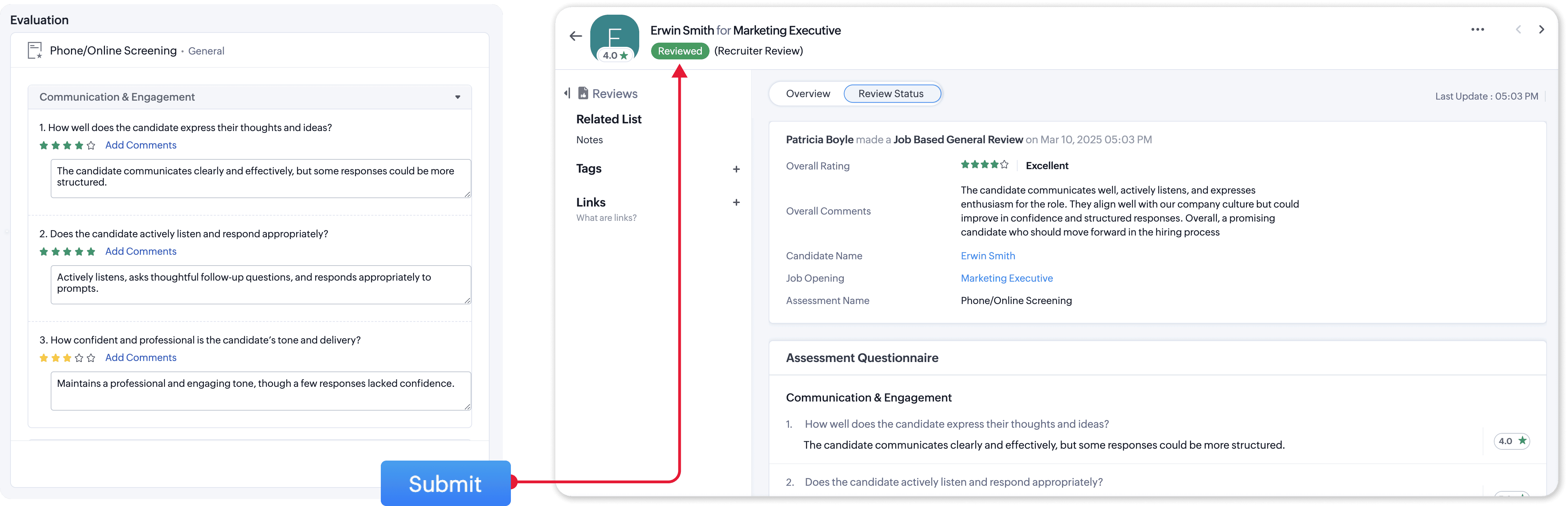Add a new link with plus icon
Screen dimensions: 1568x506
[x=736, y=203]
